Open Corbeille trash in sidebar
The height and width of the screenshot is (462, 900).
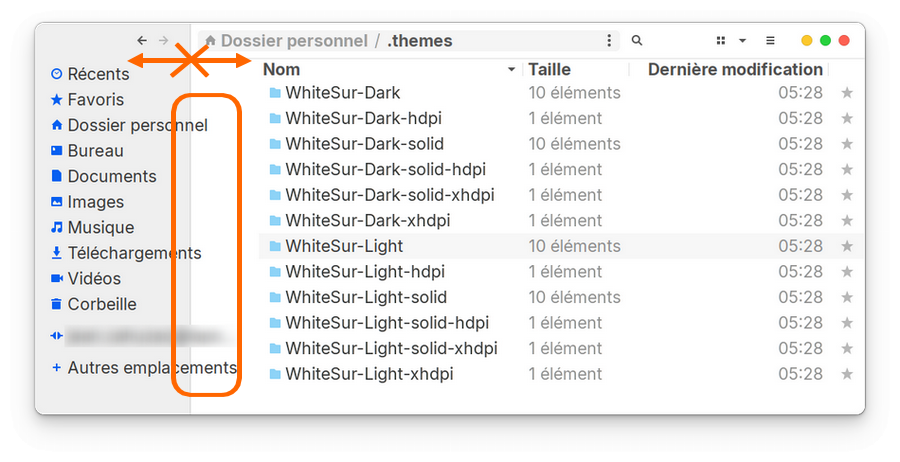click(x=101, y=304)
